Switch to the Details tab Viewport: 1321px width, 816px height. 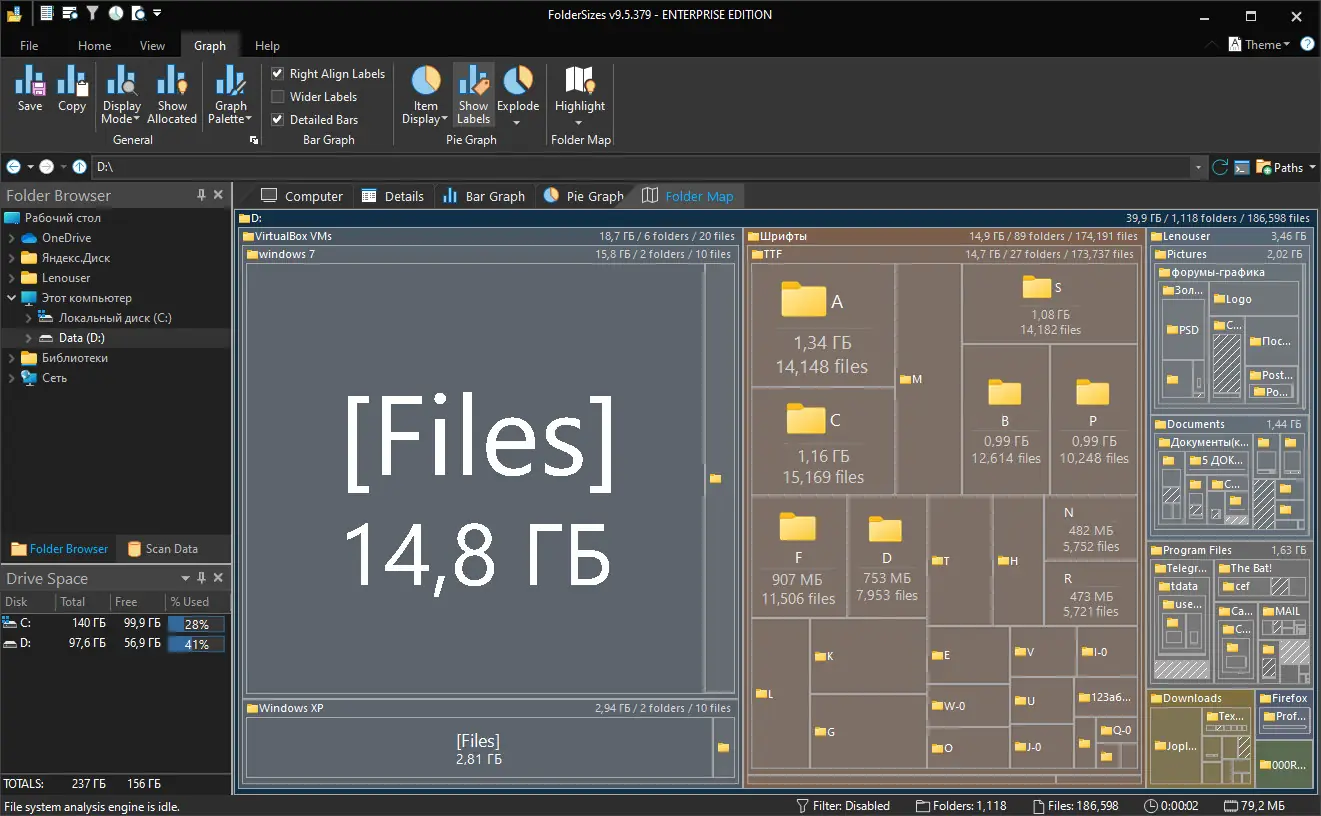click(x=393, y=196)
